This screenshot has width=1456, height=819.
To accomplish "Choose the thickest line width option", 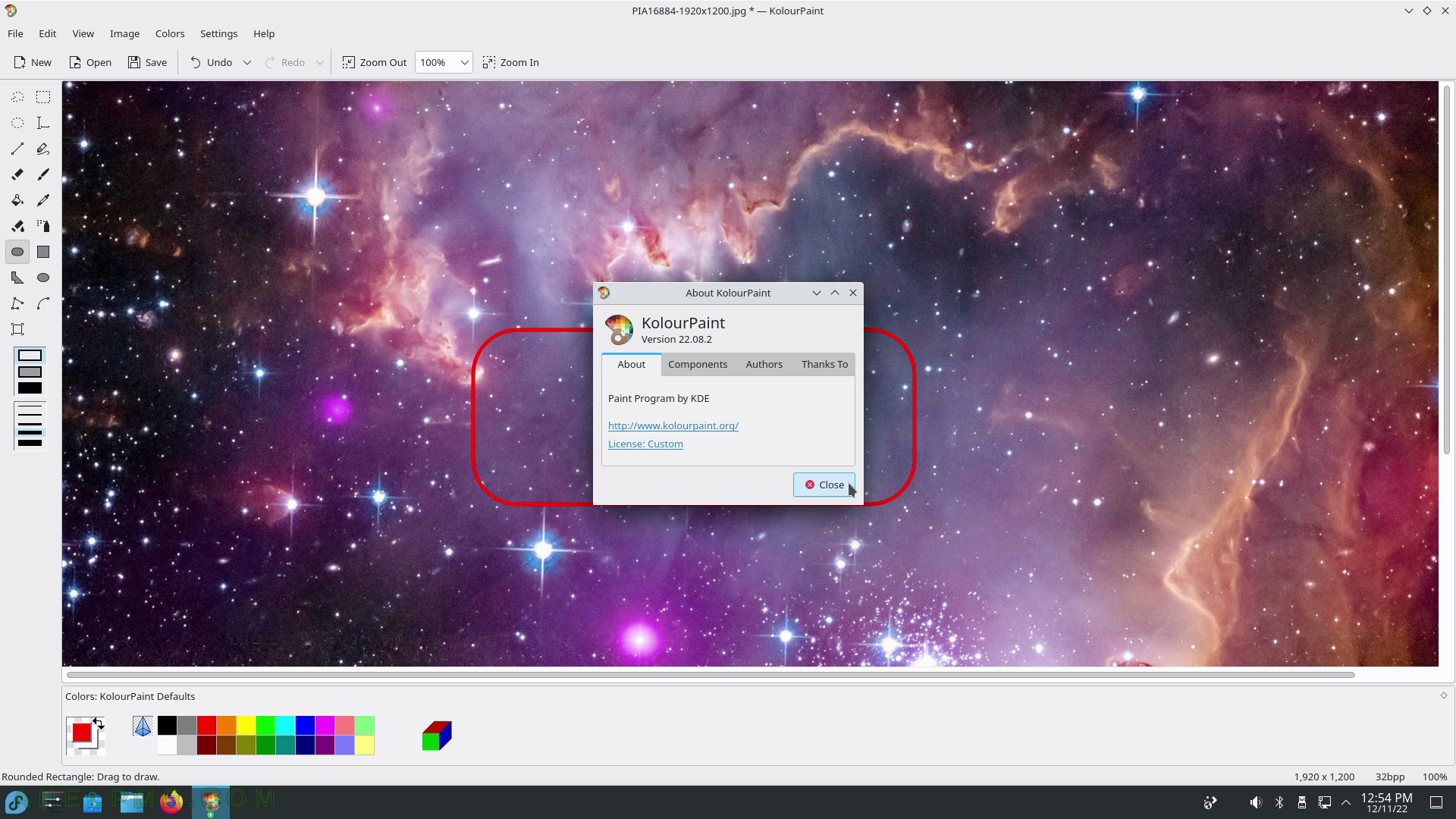I will (30, 443).
